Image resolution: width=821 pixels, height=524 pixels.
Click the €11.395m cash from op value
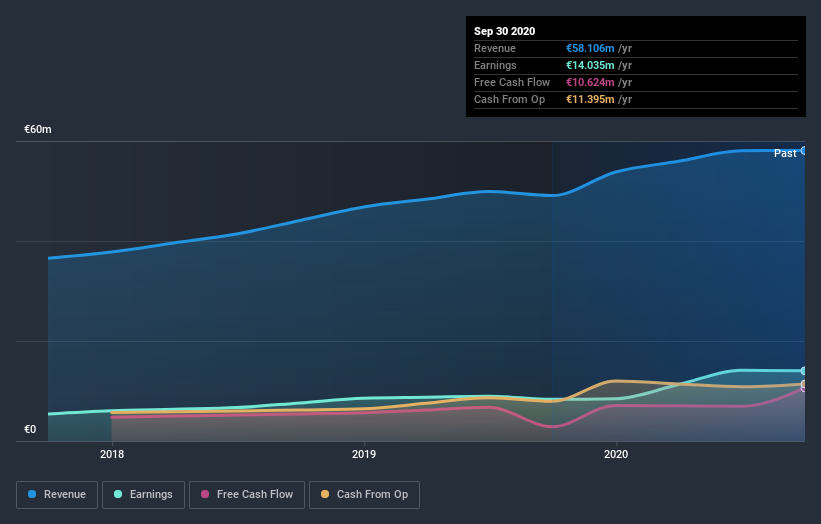[x=590, y=99]
